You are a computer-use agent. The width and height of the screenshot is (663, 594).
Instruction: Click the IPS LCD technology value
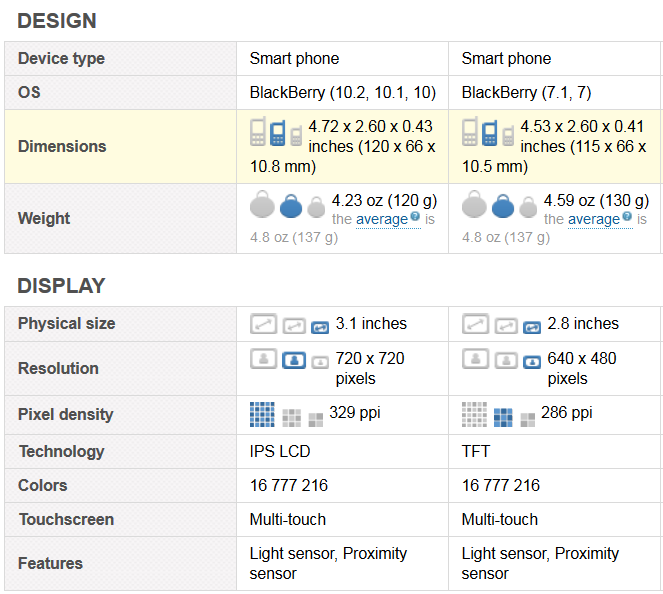click(x=280, y=452)
